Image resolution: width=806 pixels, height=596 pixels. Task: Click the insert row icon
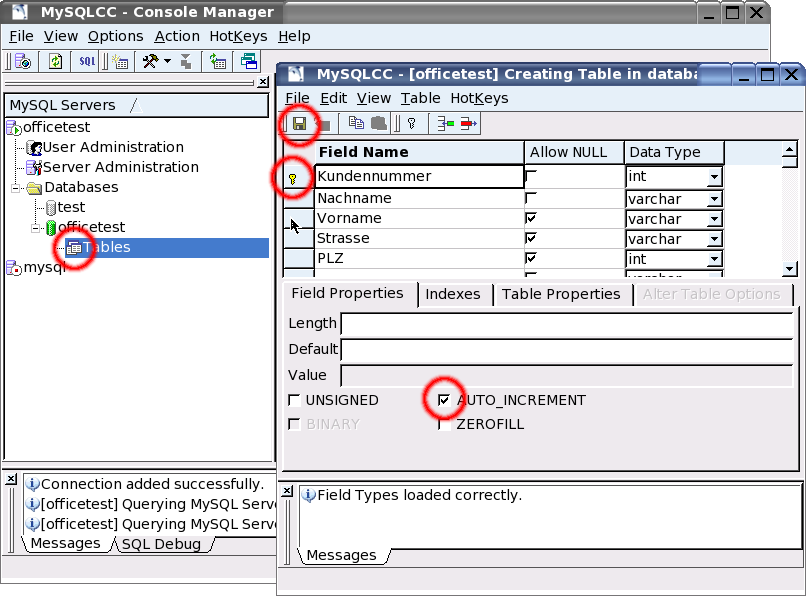[x=443, y=123]
